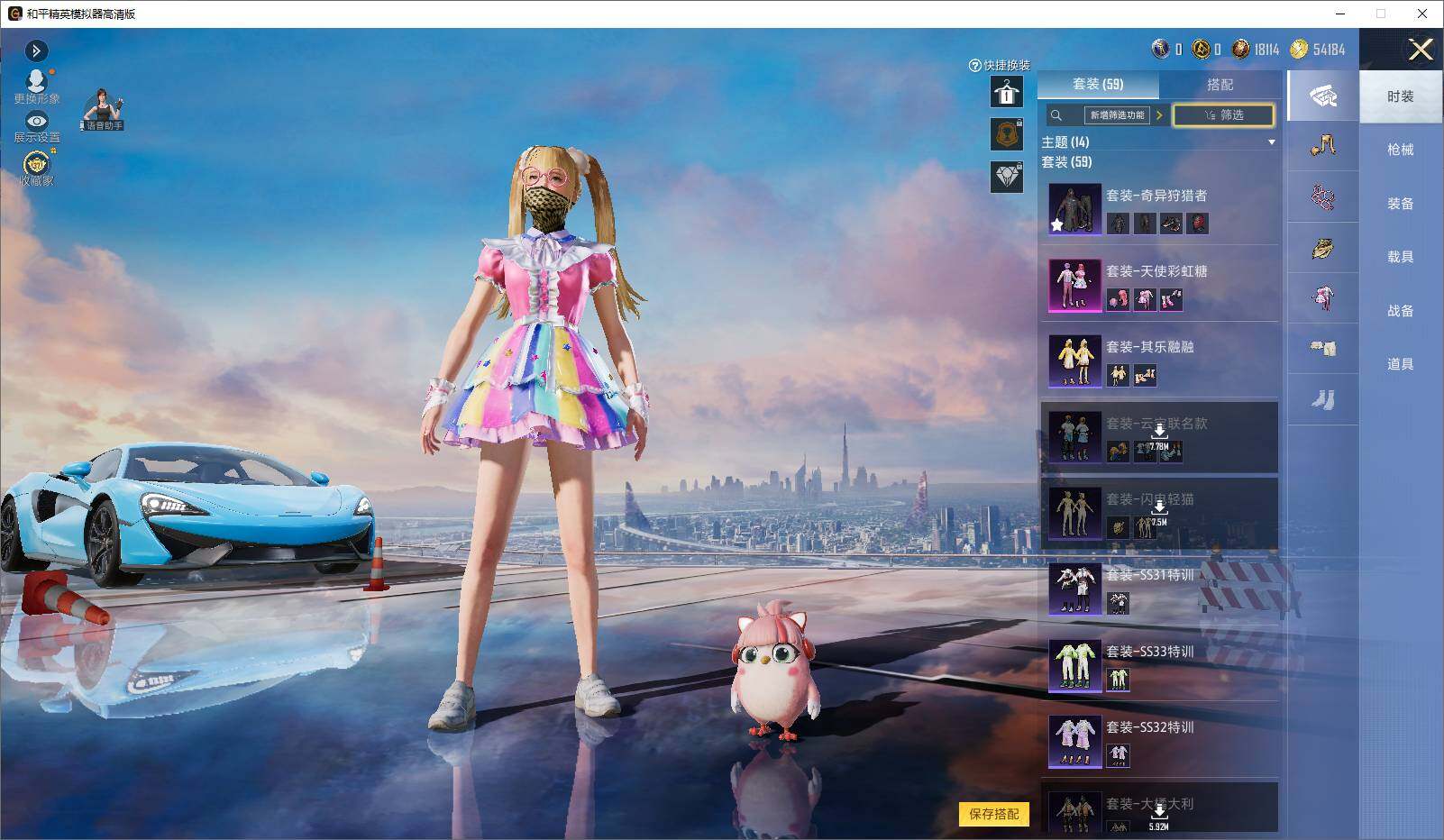Select the 套装-天使彩虹糖 outfit thumbnail

(1074, 285)
